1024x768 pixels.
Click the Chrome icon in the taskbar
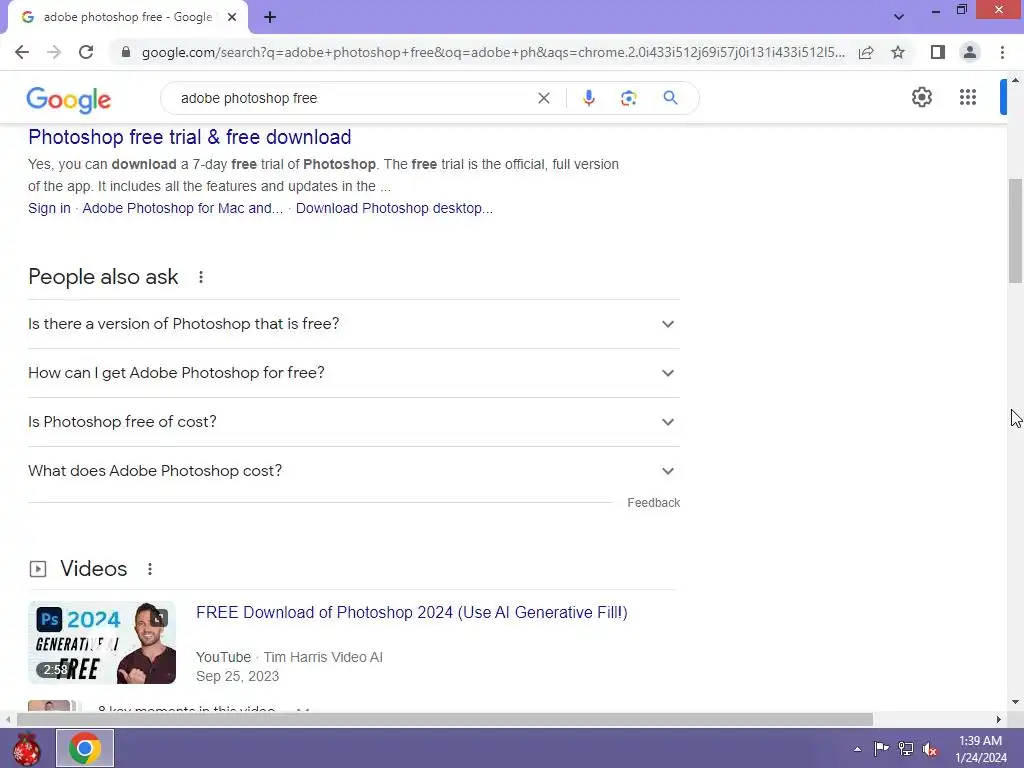84,748
